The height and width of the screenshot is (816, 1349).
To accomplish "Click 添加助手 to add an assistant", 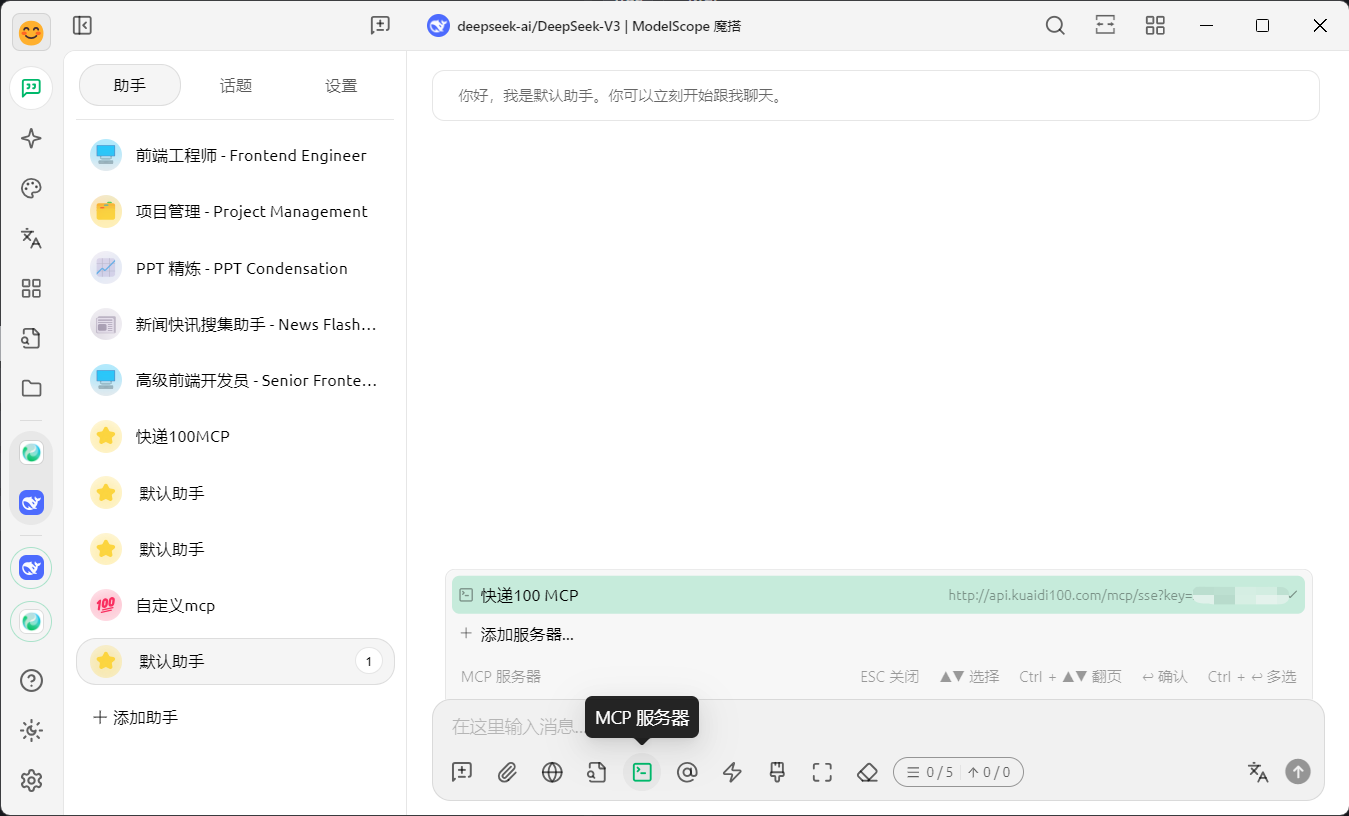I will coord(135,718).
